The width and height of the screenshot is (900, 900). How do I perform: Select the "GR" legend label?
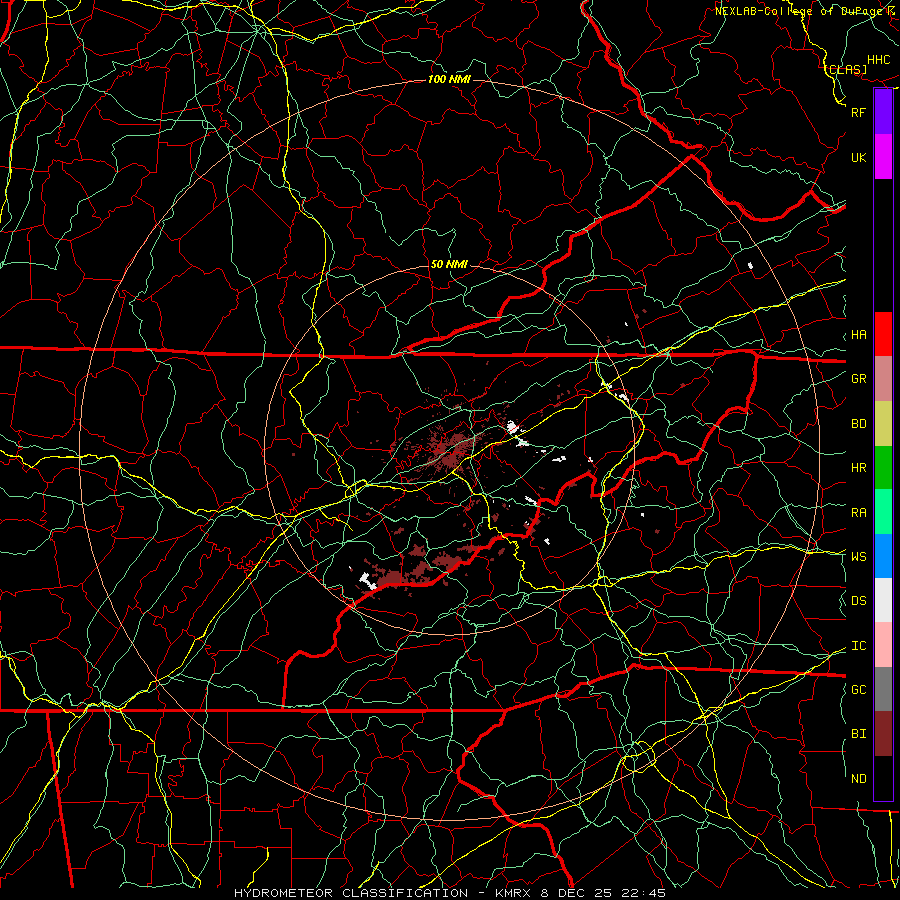(858, 379)
